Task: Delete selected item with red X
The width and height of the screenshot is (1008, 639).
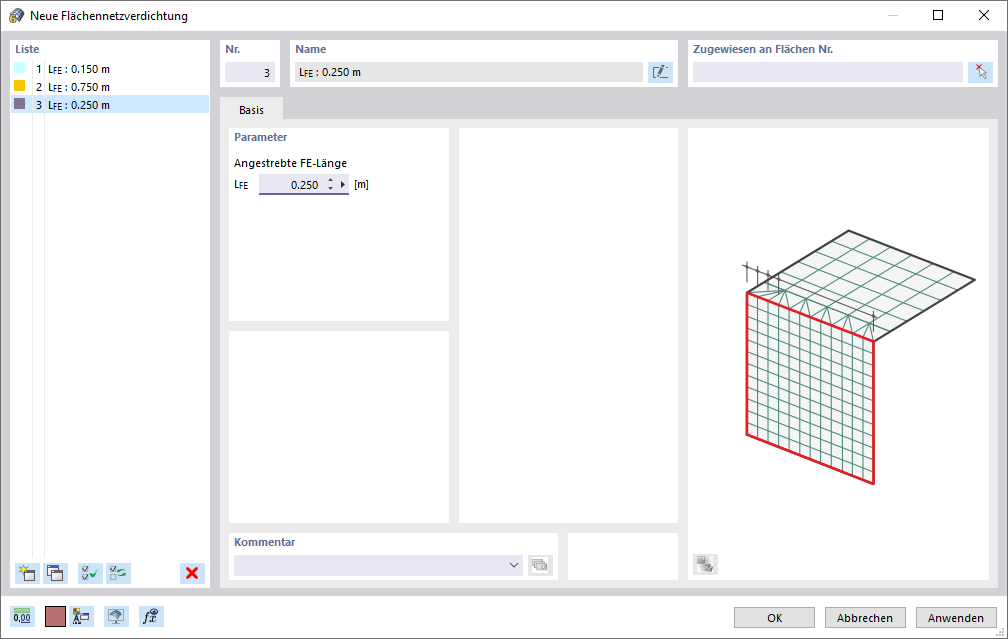Action: point(192,573)
